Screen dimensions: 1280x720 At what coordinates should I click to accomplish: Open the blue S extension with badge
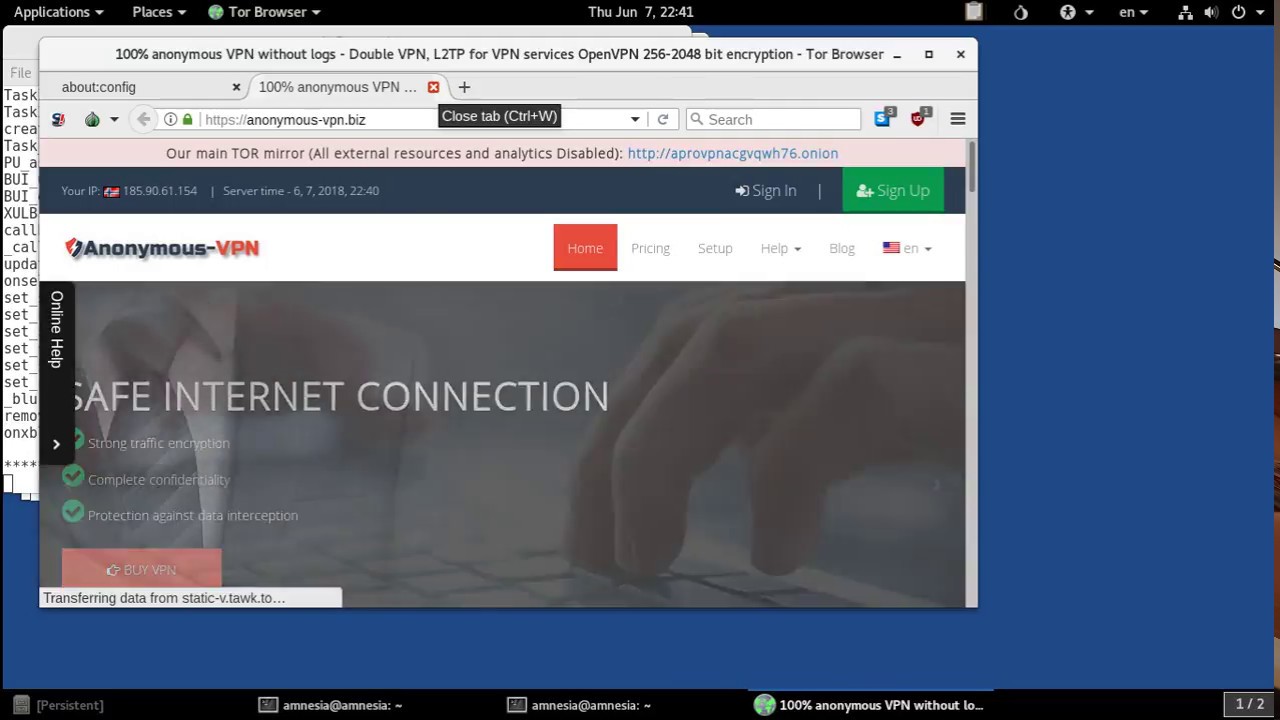883,118
